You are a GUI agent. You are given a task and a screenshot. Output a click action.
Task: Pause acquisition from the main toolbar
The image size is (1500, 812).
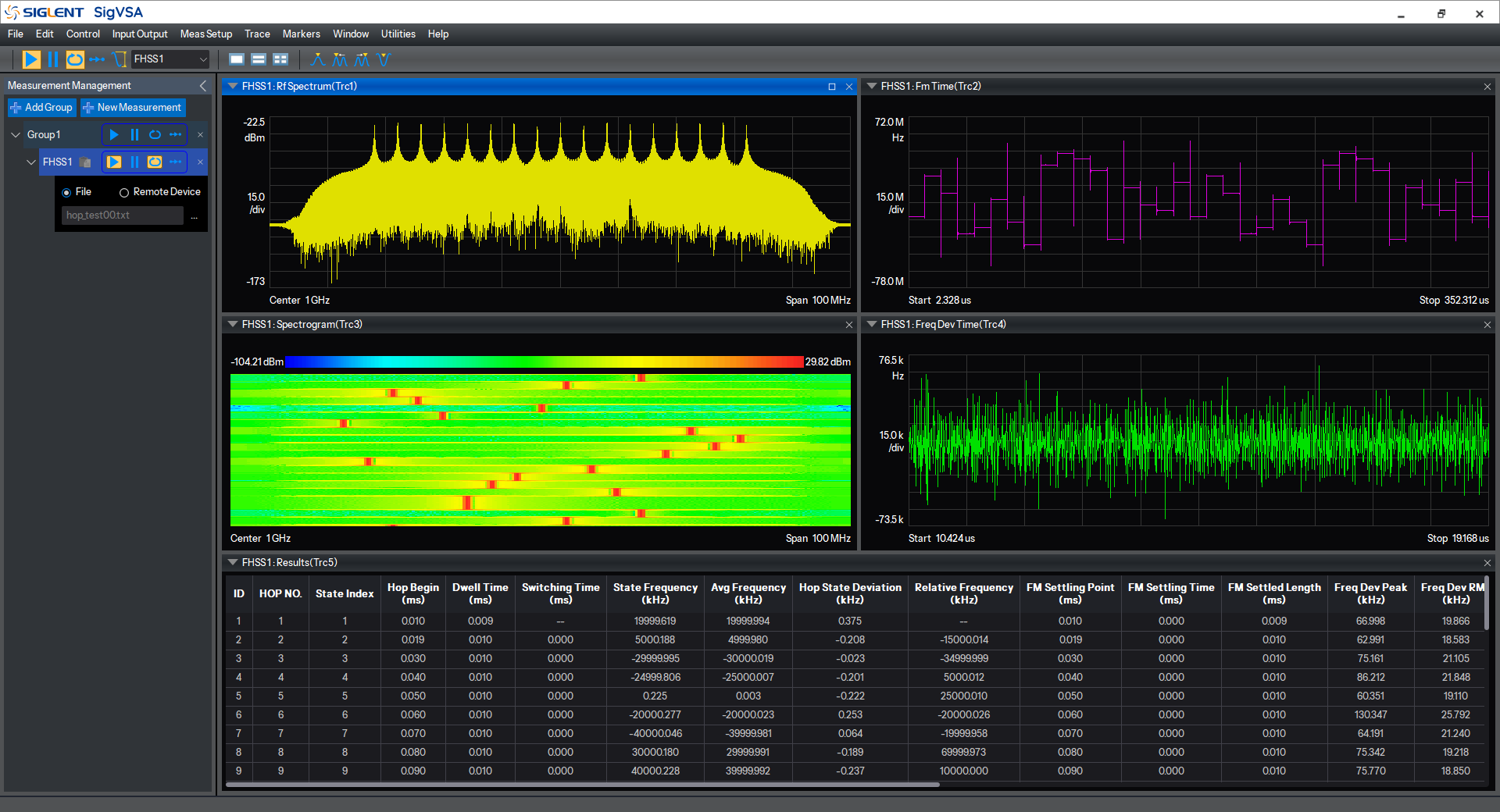point(53,59)
